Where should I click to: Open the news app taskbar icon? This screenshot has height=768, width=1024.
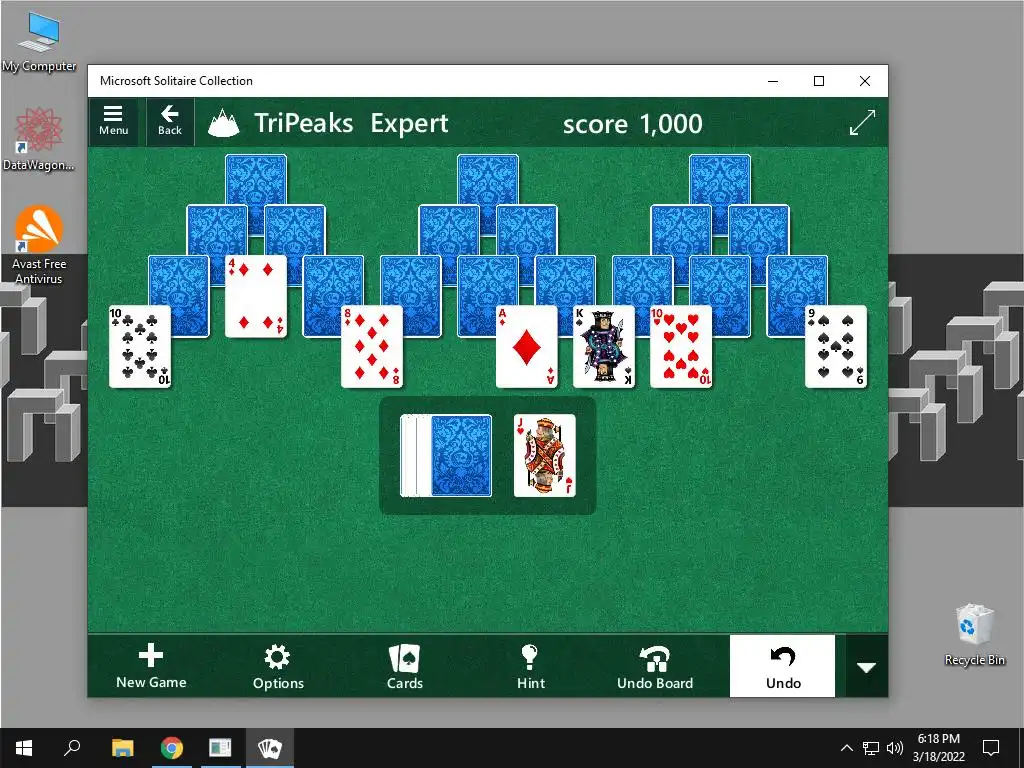pos(220,748)
